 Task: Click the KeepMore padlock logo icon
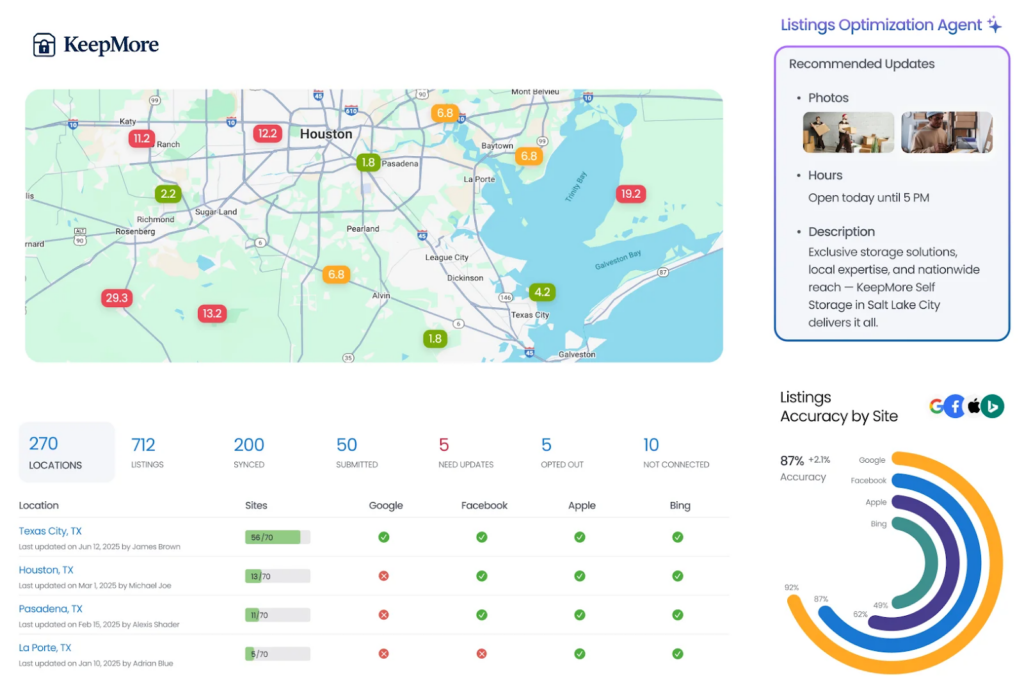42,44
